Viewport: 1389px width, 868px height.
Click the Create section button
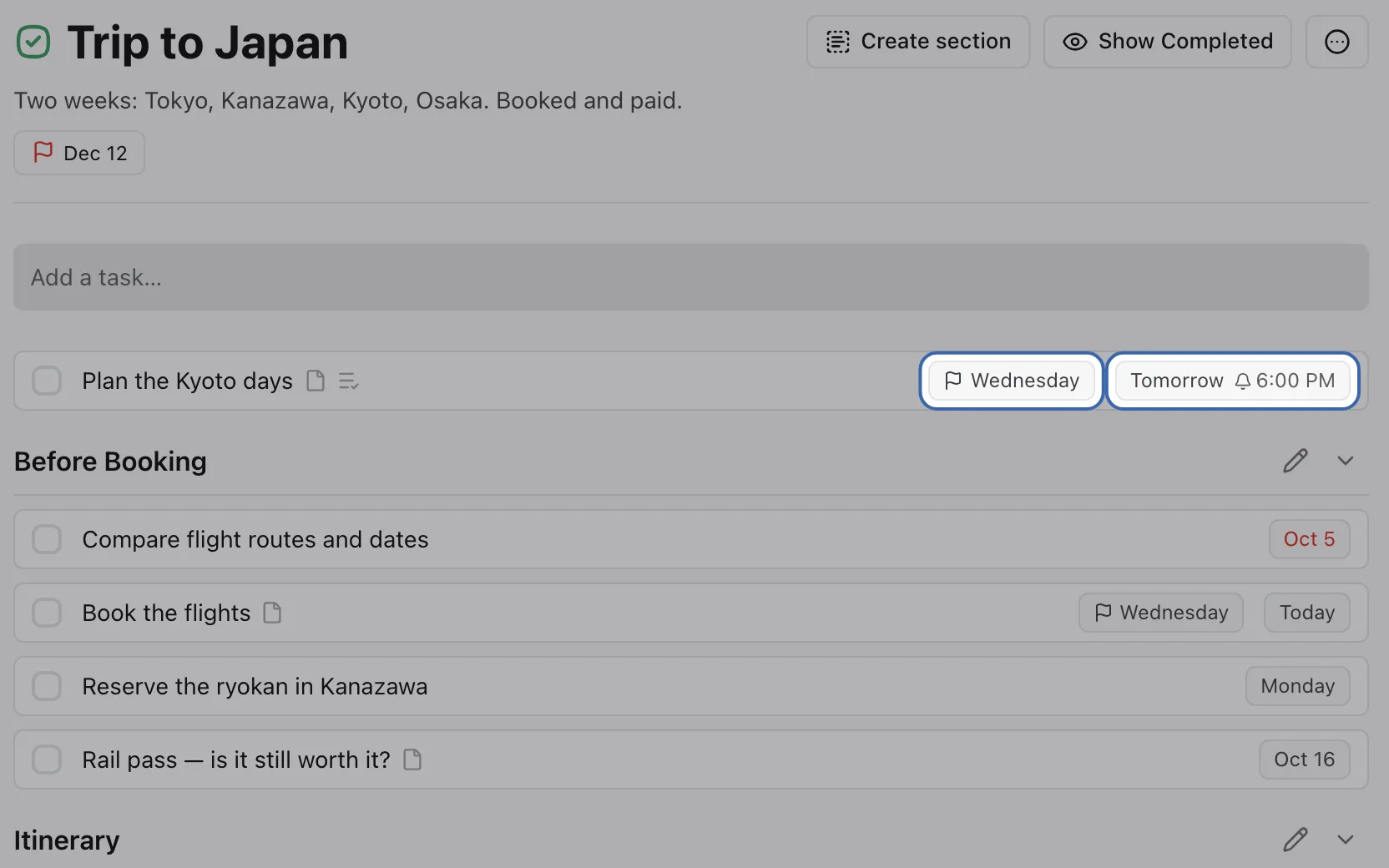(x=917, y=42)
